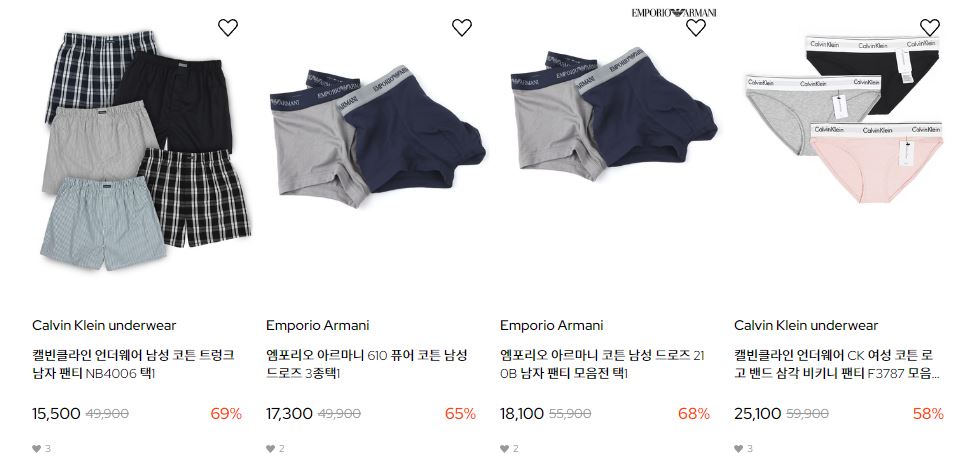
Task: Click Emporio Armani brand above 610 pure cotton item
Action: [x=318, y=325]
